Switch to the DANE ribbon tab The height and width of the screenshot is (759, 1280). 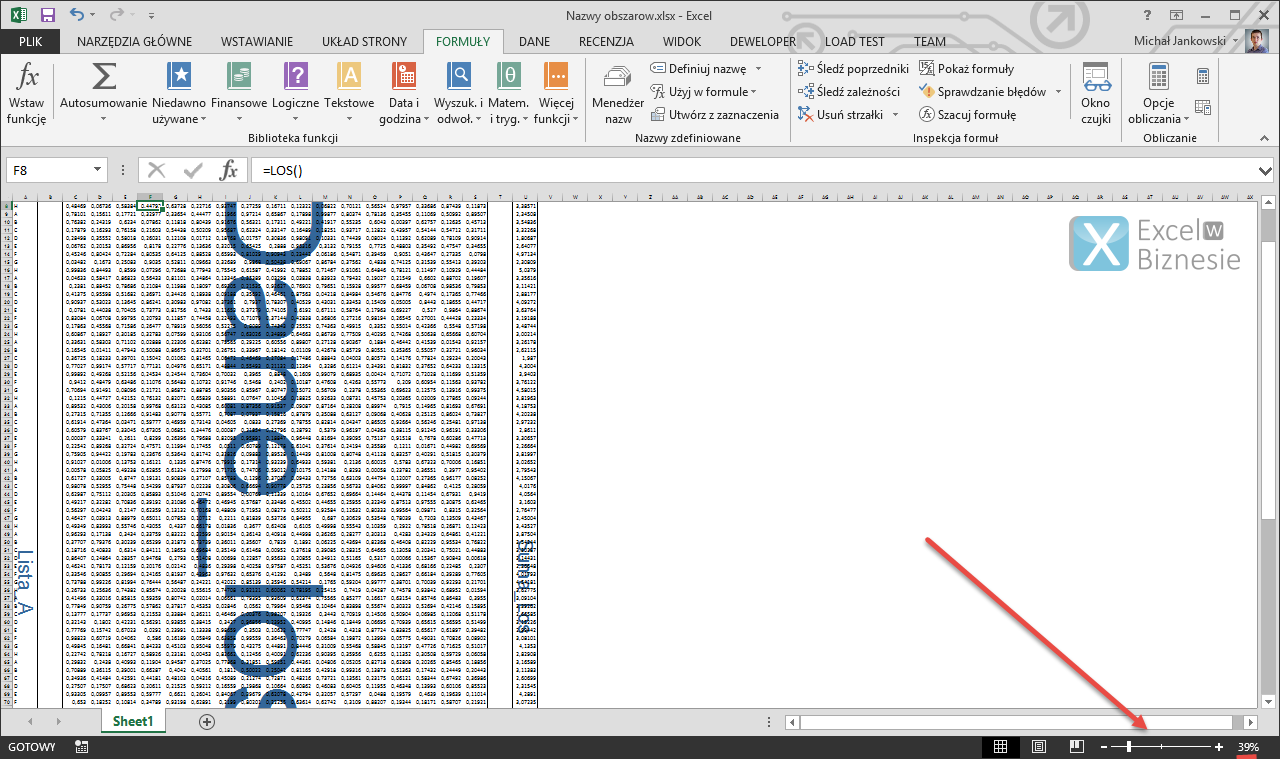point(535,41)
